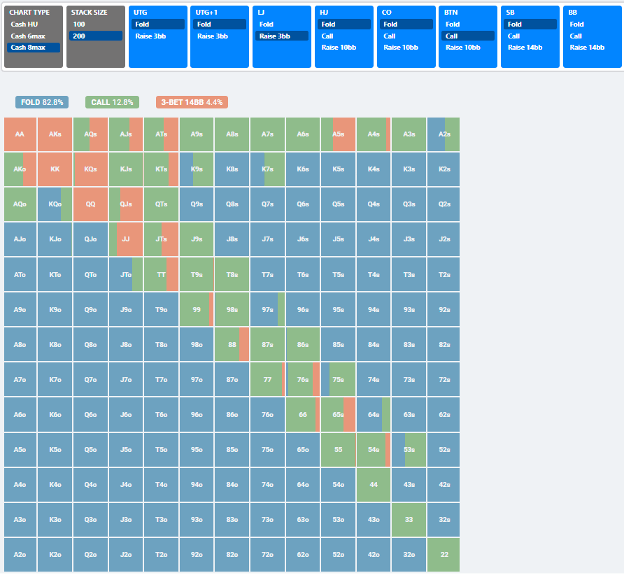Click the FOLD 82.8% legend badge
Screen dimensions: 624x574
point(42,102)
